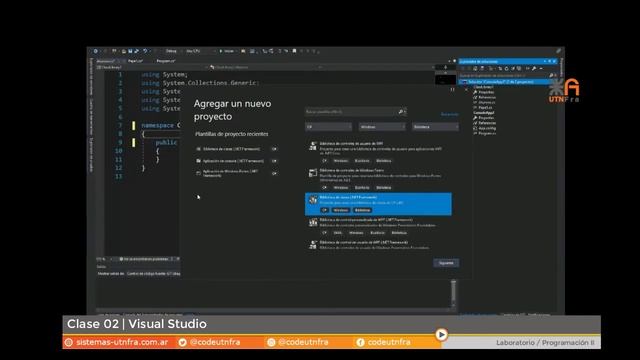The height and width of the screenshot is (360, 640).
Task: Click Properties wrench icon in Solution Explorer toolbar
Action: [x=534, y=69]
